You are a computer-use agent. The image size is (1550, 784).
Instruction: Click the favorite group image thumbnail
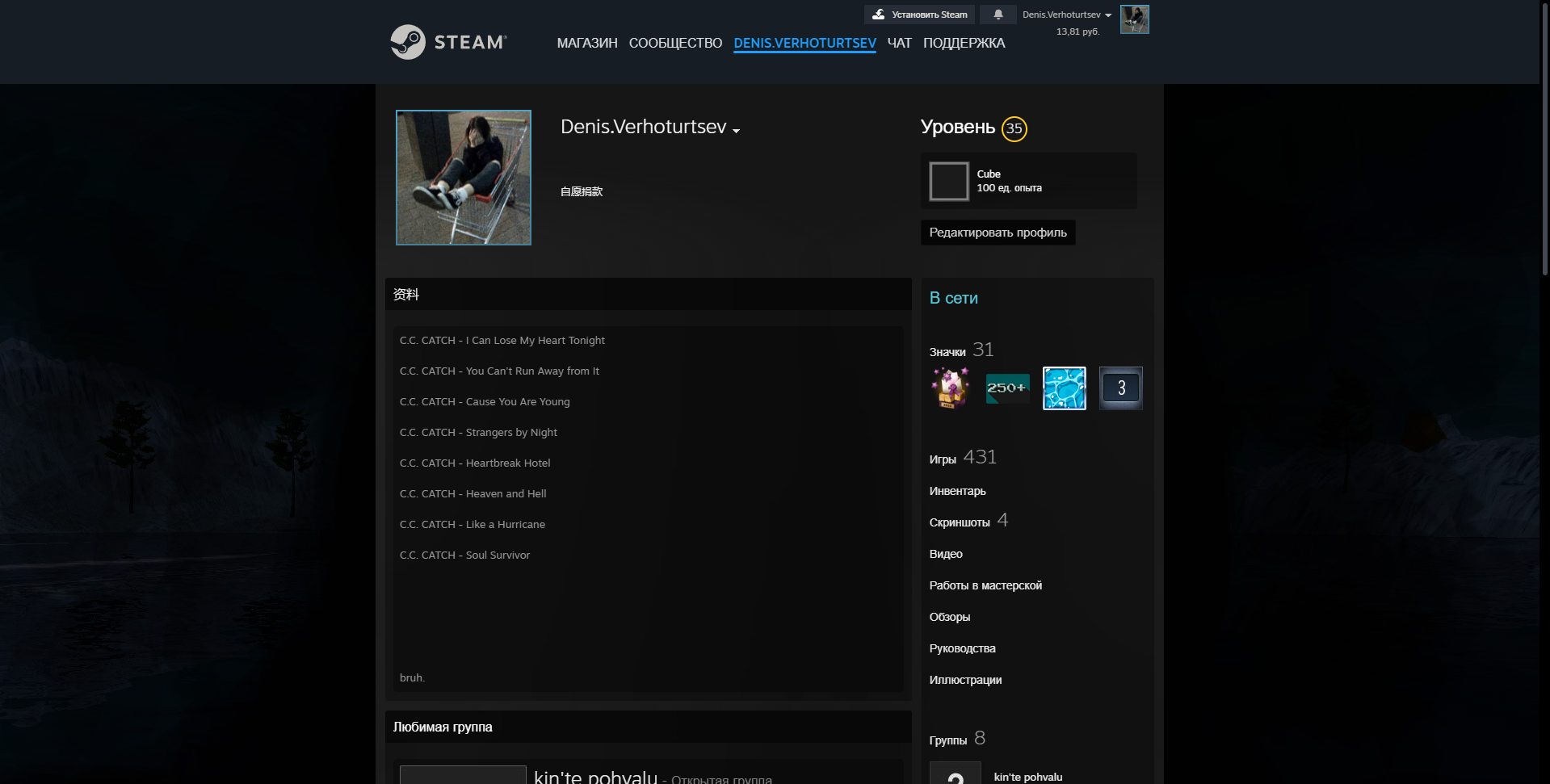463,774
